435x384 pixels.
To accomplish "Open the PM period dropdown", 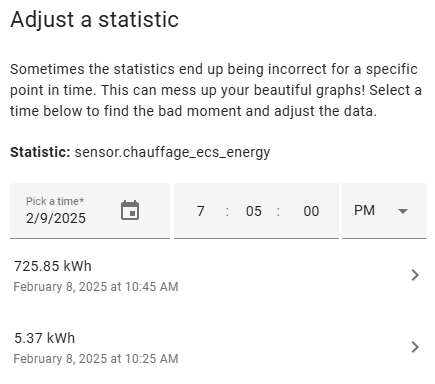I will pyautogui.click(x=384, y=211).
